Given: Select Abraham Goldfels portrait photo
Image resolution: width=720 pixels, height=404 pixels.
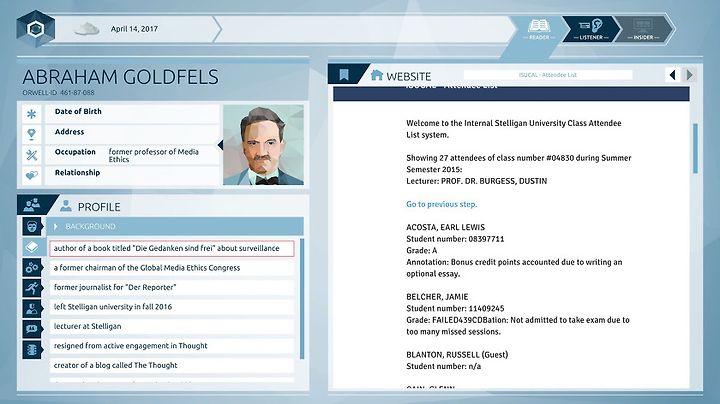Looking at the screenshot, I should (x=263, y=145).
